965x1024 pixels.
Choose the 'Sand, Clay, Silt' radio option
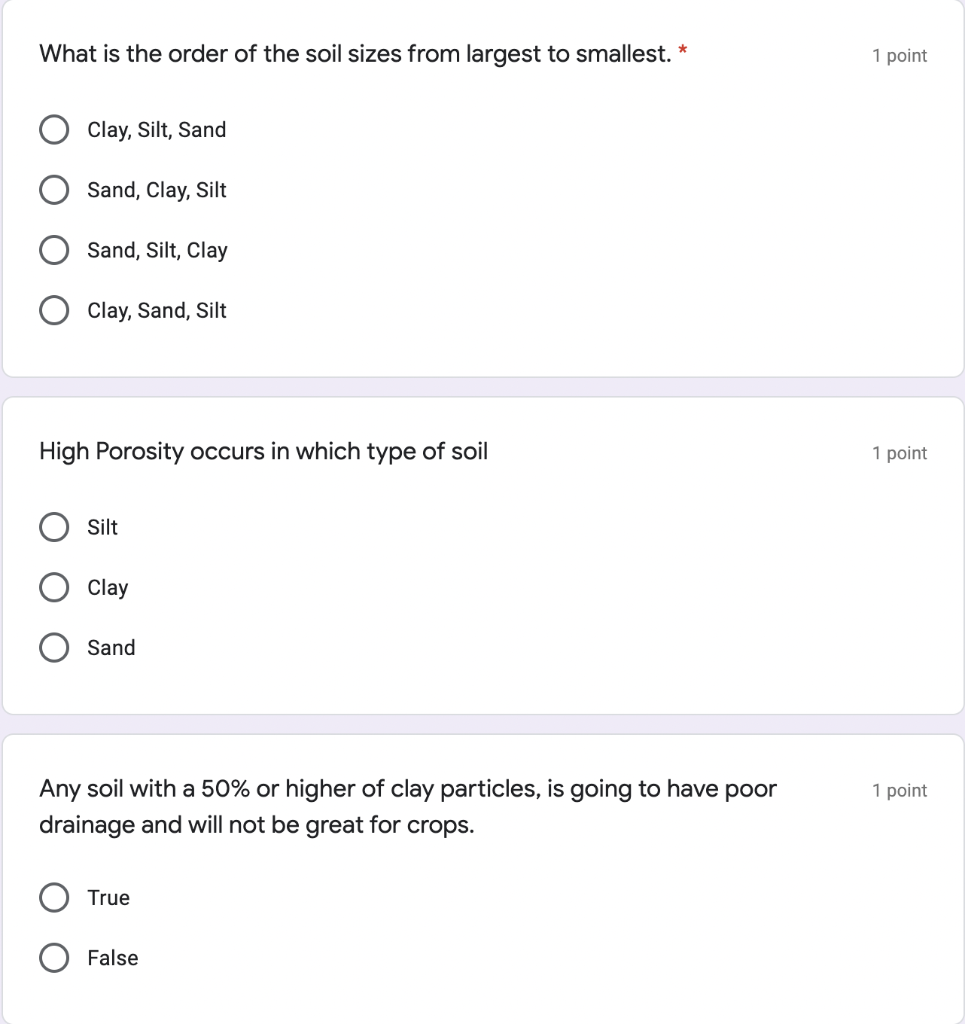[54, 190]
